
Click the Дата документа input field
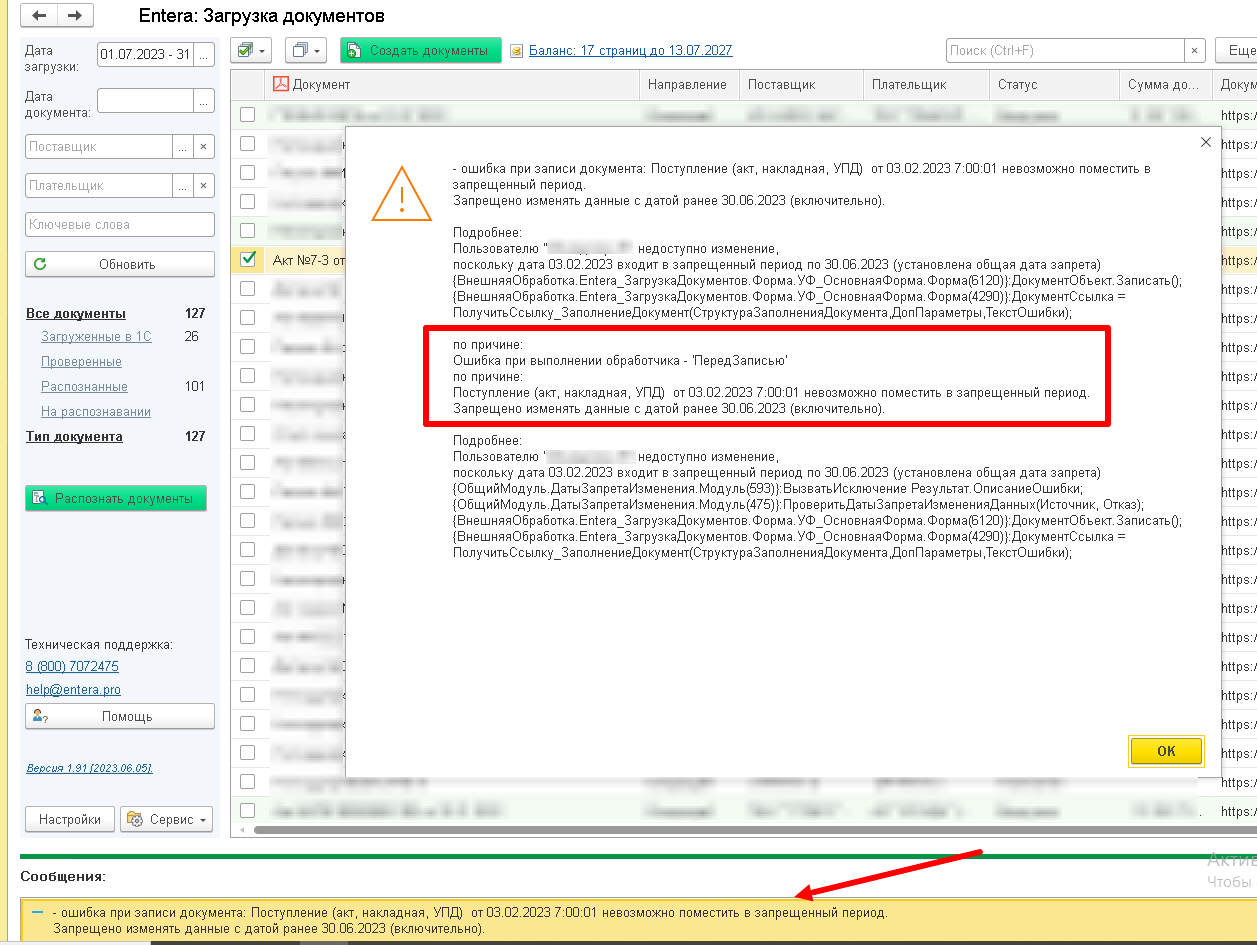145,100
